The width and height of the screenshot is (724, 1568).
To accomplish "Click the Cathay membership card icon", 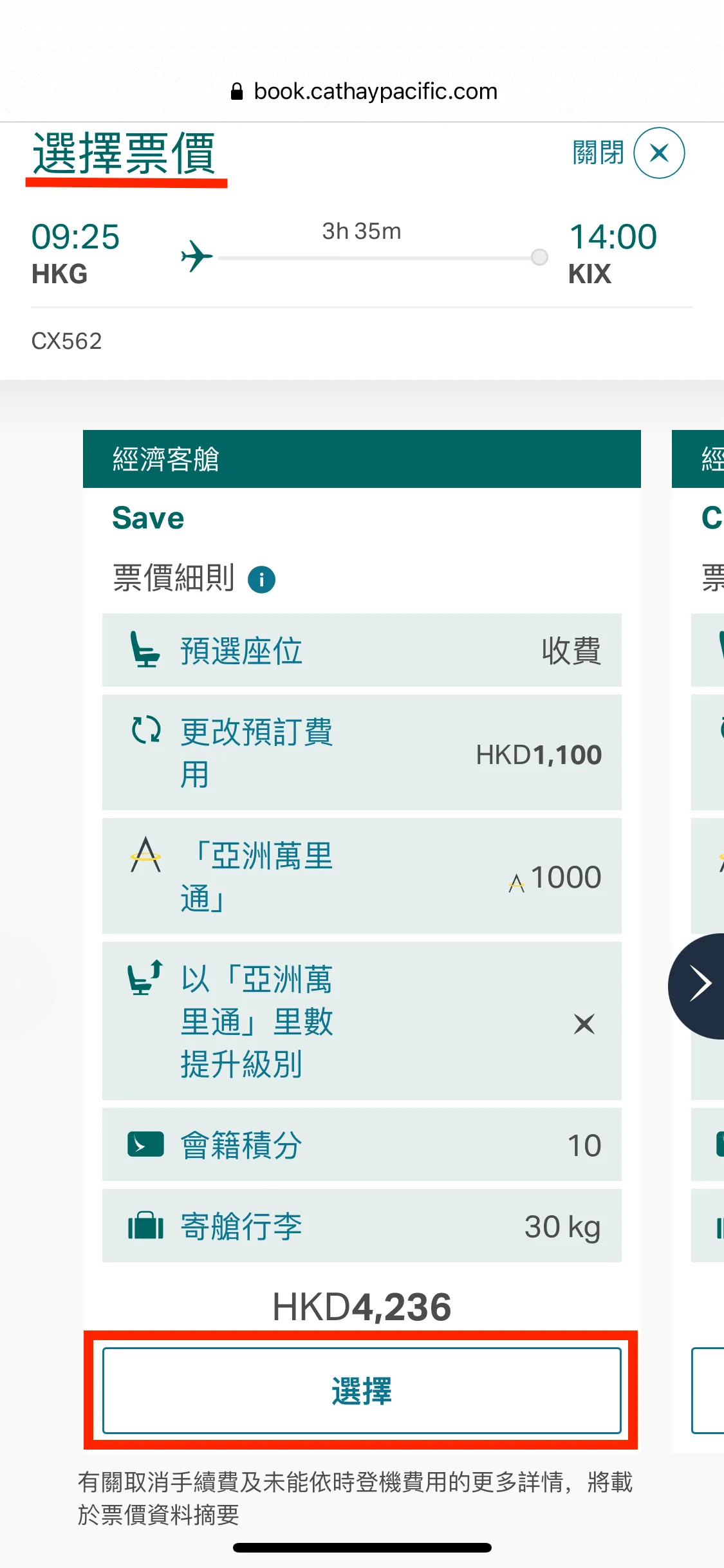I will [145, 1144].
